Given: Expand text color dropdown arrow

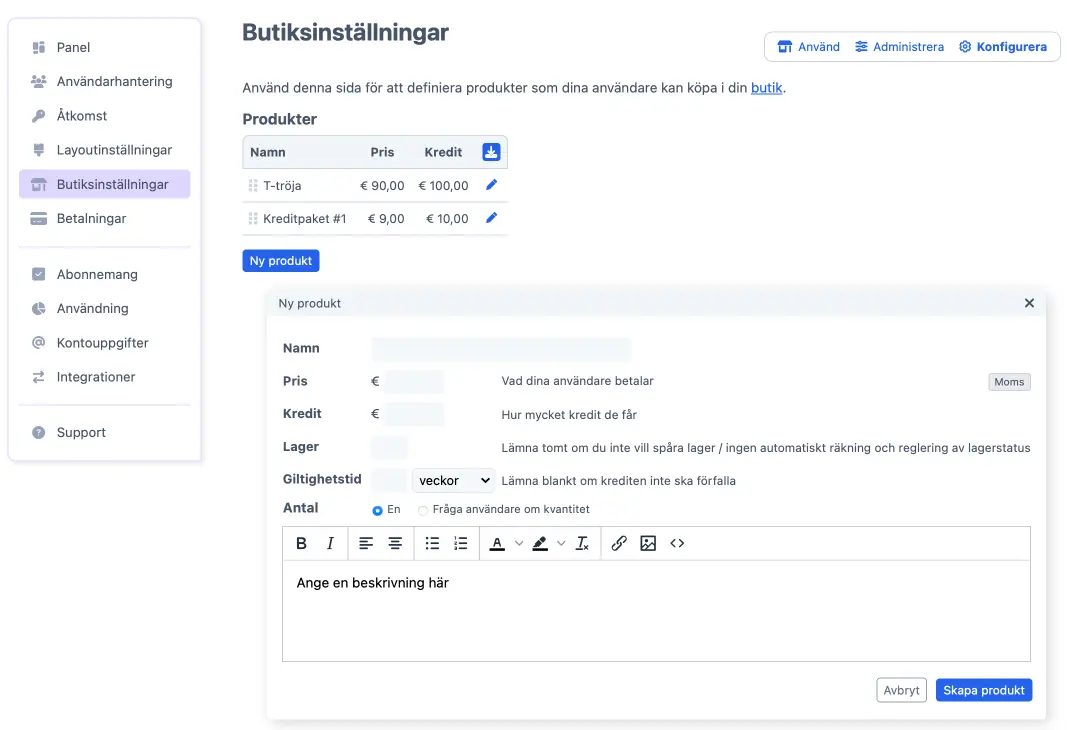Looking at the screenshot, I should [519, 543].
